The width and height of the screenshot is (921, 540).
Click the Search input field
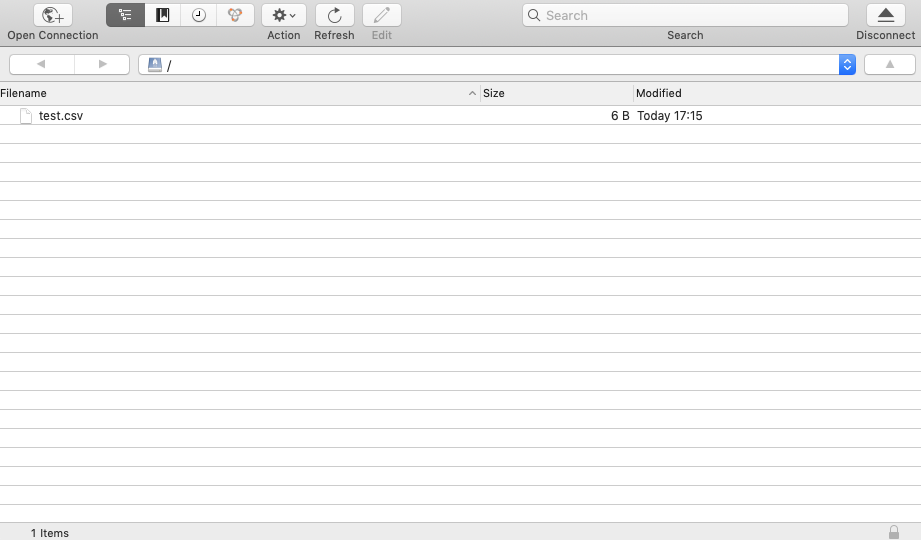tap(690, 15)
